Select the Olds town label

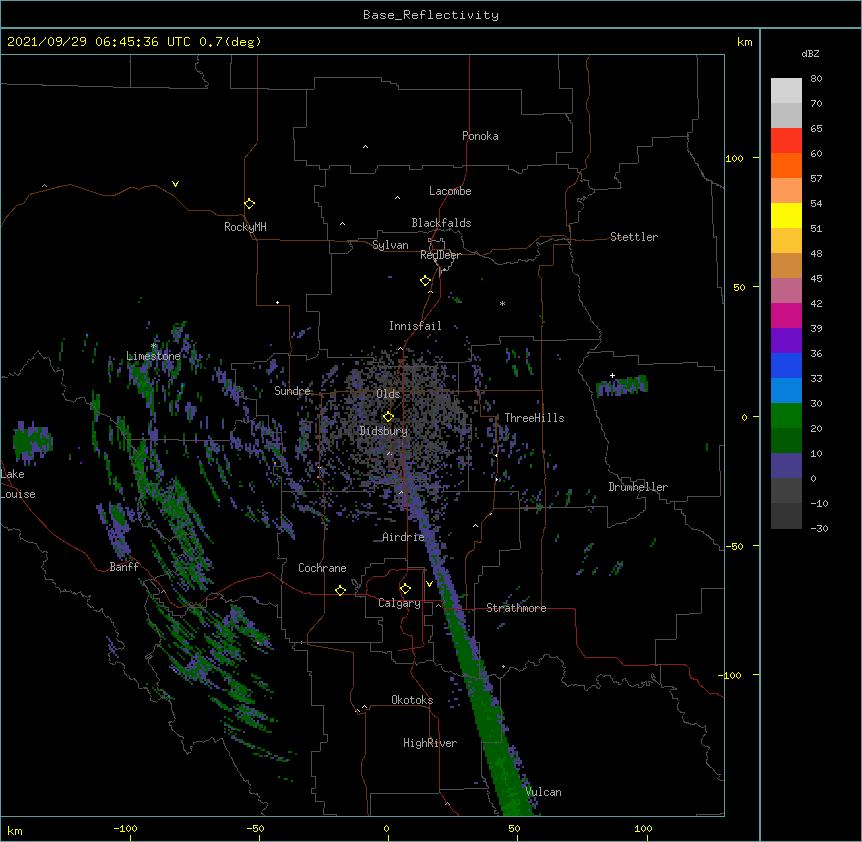tap(388, 394)
